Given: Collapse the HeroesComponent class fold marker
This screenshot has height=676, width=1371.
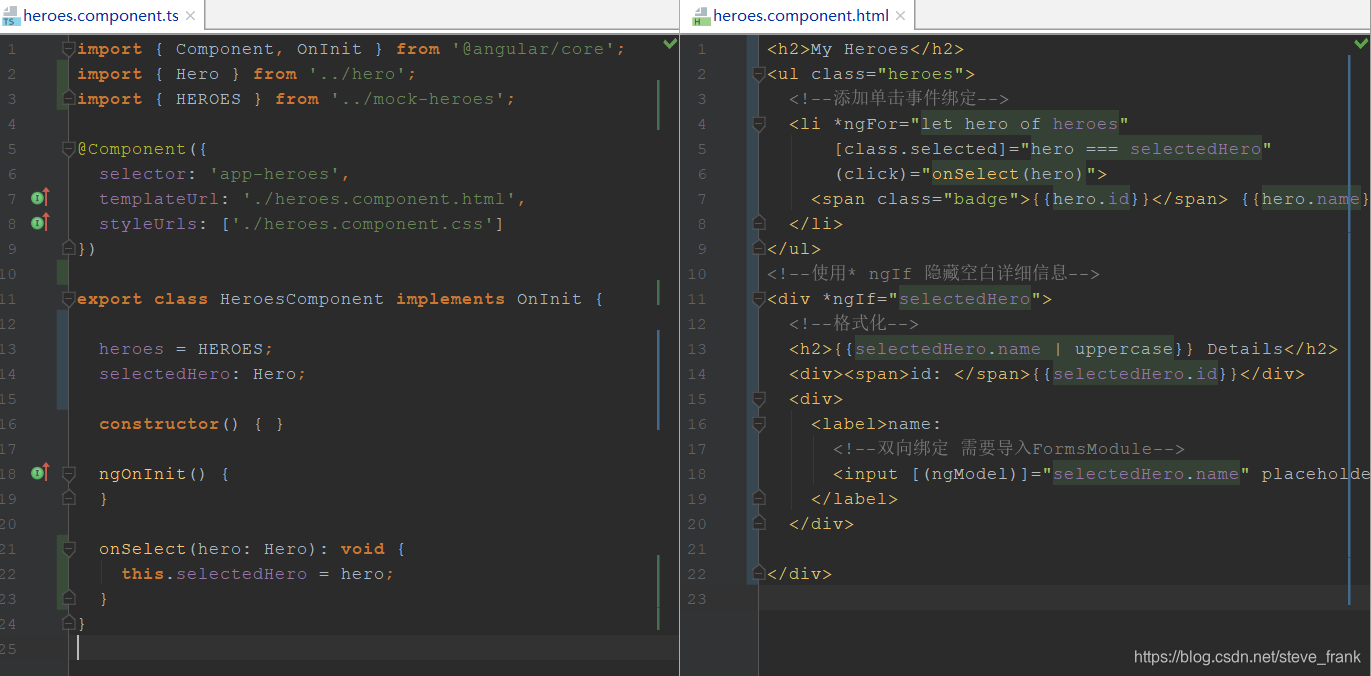Looking at the screenshot, I should (x=68, y=298).
